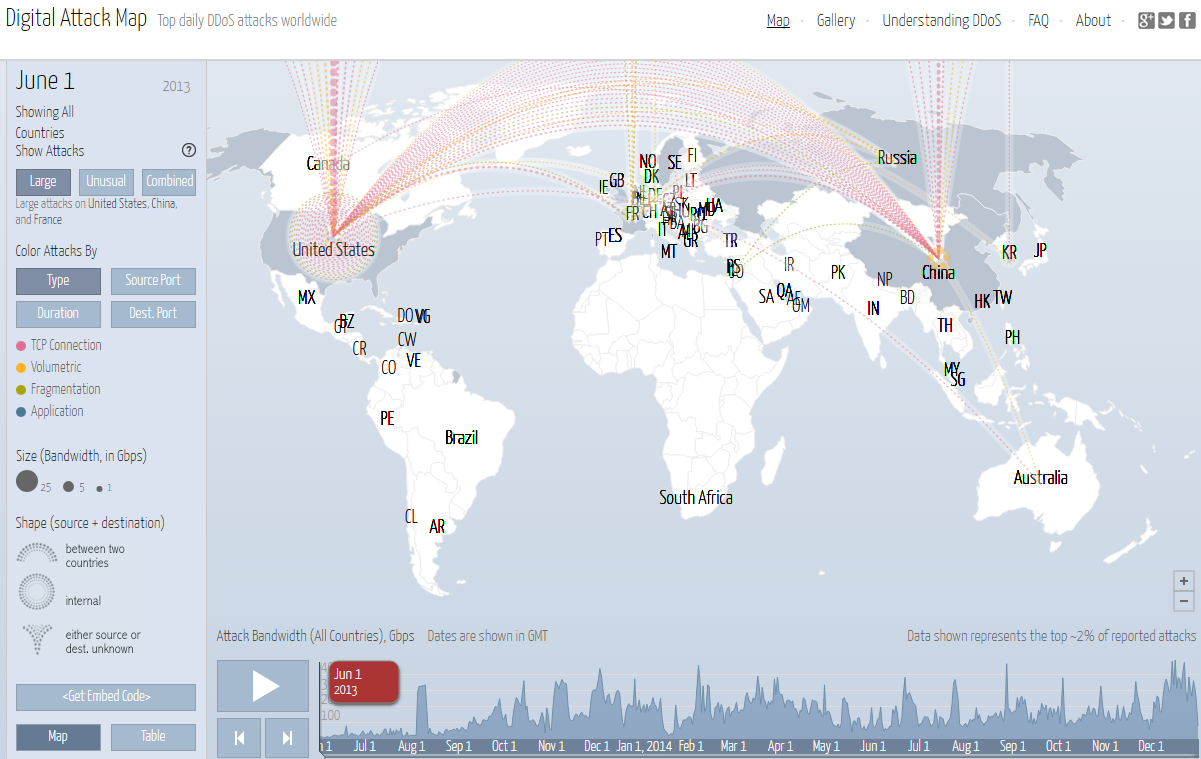
Task: Click the KR country label
Action: (1009, 252)
